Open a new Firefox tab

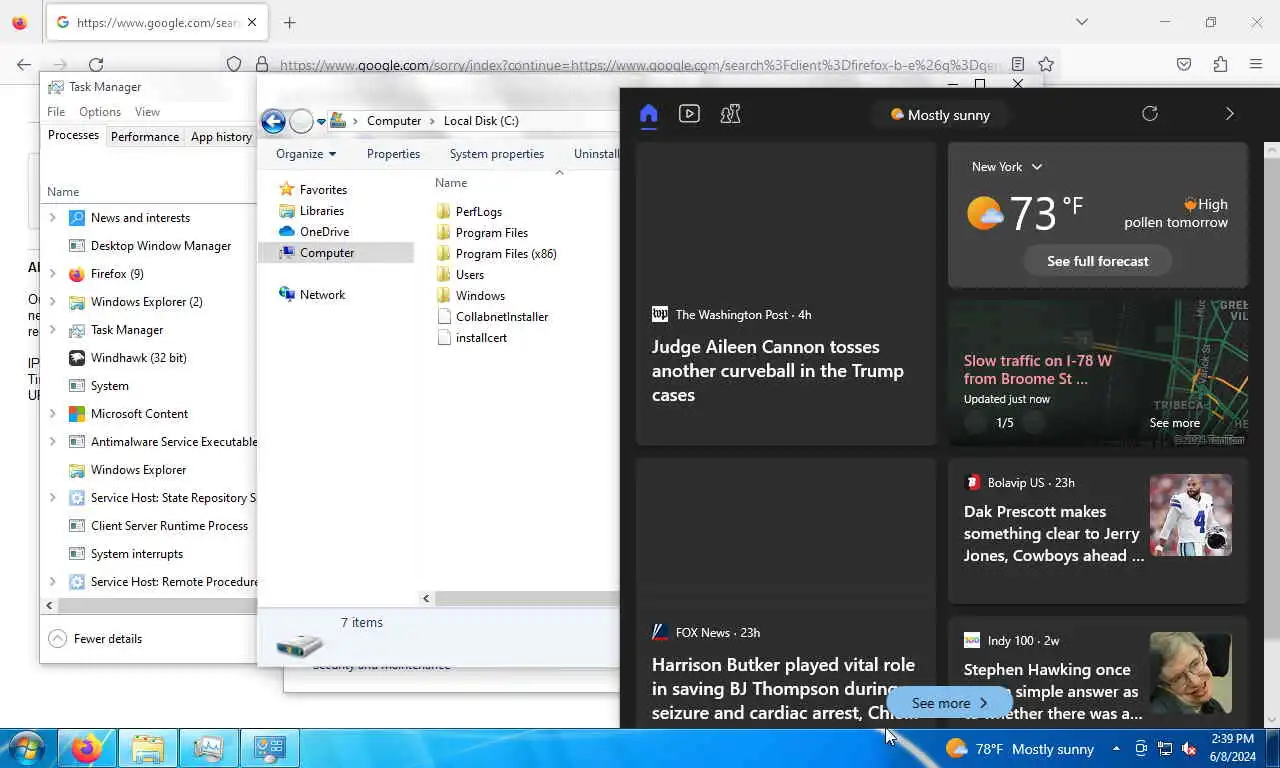289,22
